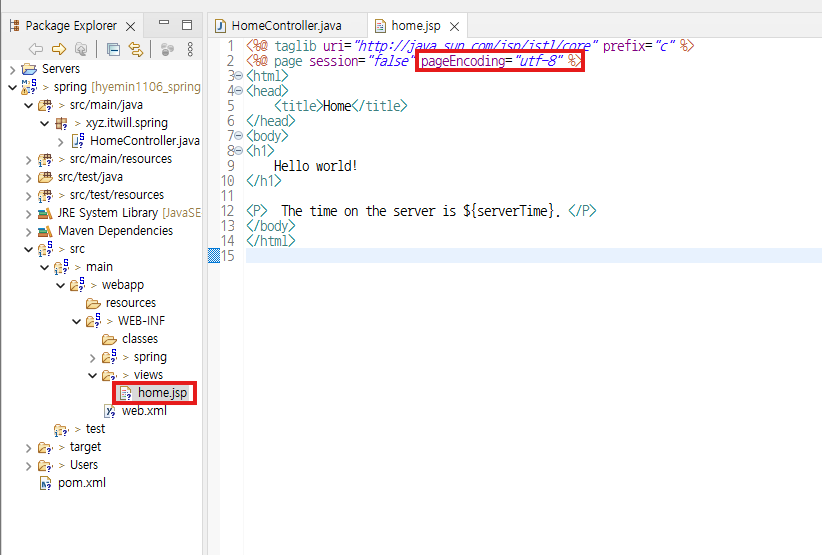822x555 pixels.
Task: Select the classes folder icon
Action: pos(110,340)
